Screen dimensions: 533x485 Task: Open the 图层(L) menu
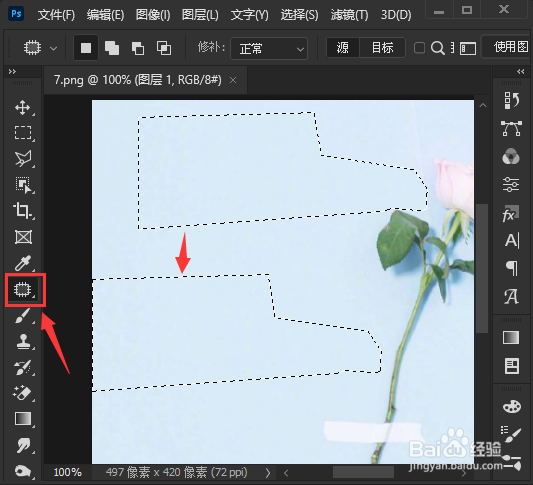click(x=200, y=15)
